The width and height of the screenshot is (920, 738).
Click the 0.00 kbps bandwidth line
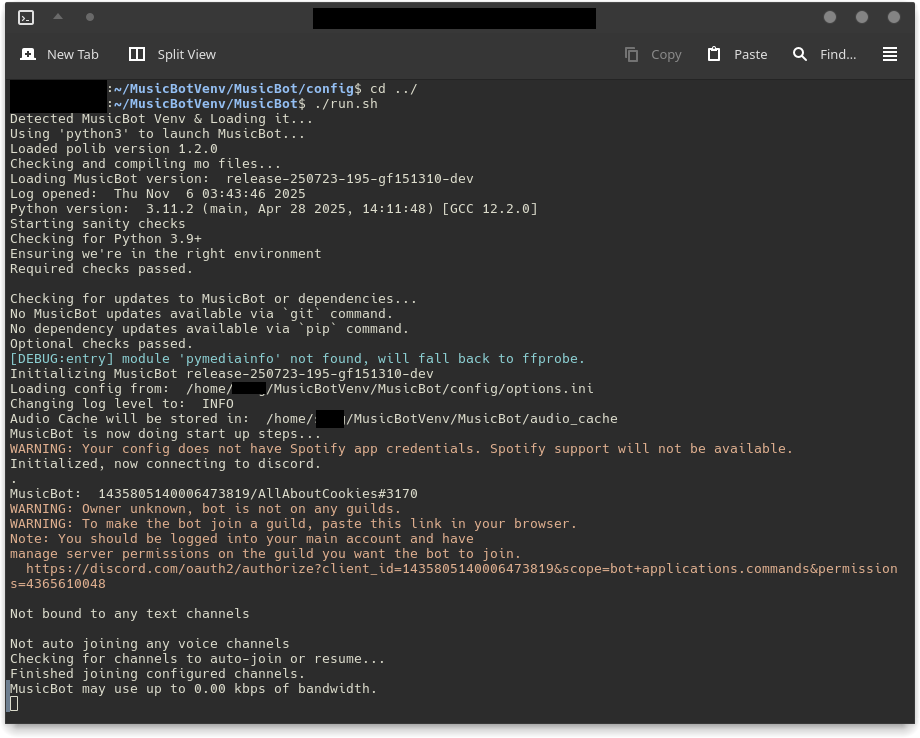point(193,688)
